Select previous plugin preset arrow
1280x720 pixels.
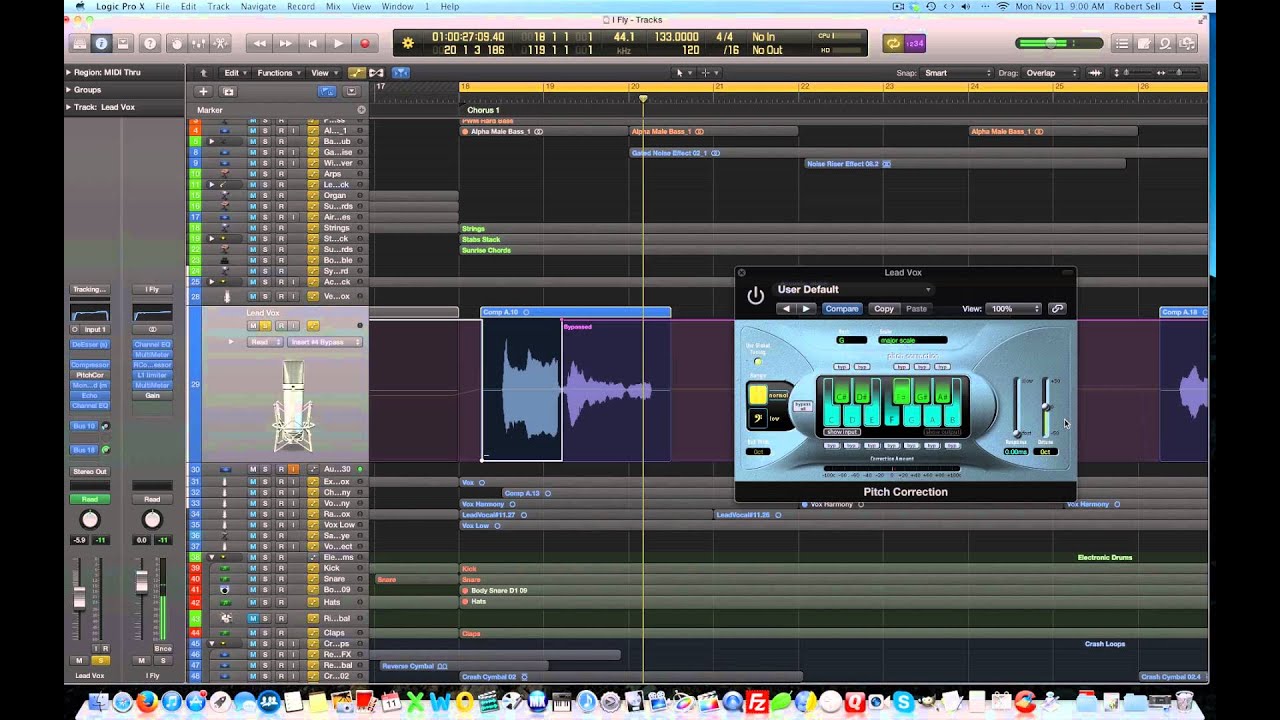click(786, 309)
